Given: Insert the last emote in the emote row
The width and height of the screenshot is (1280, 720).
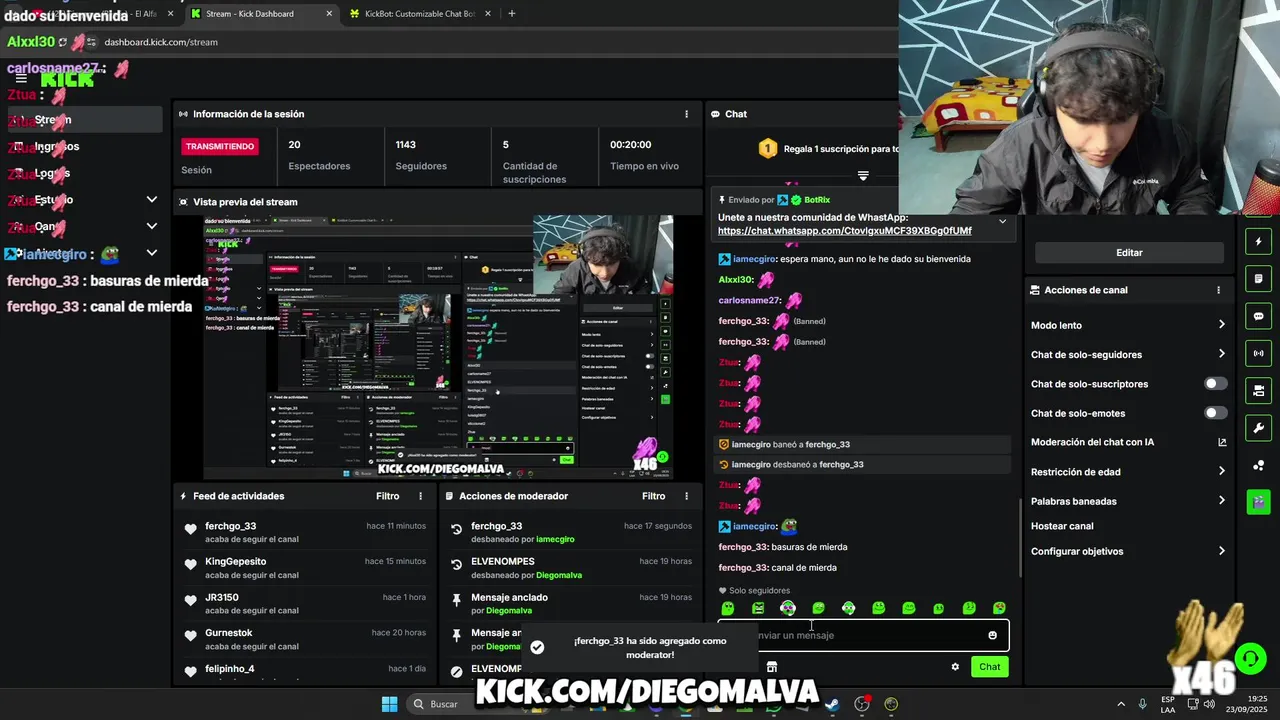Looking at the screenshot, I should pyautogui.click(x=999, y=608).
